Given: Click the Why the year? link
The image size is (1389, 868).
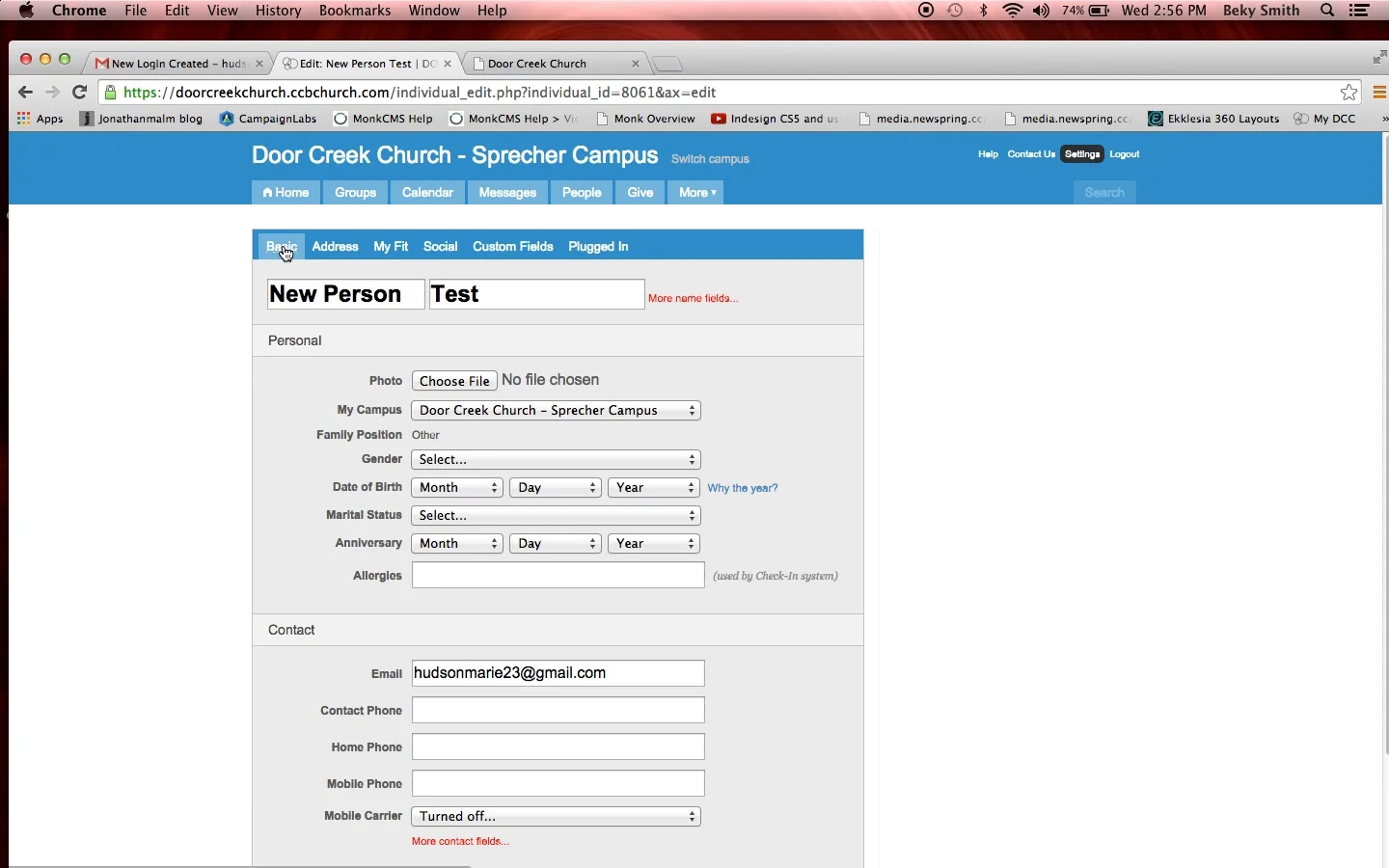Looking at the screenshot, I should 743,489.
